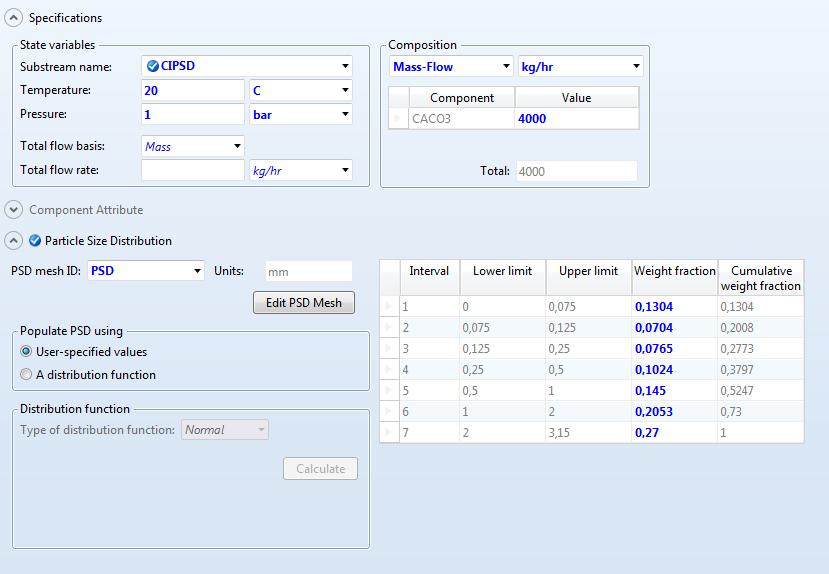Click cumulative weight fraction cell 0,3797
The image size is (829, 574).
click(x=761, y=369)
